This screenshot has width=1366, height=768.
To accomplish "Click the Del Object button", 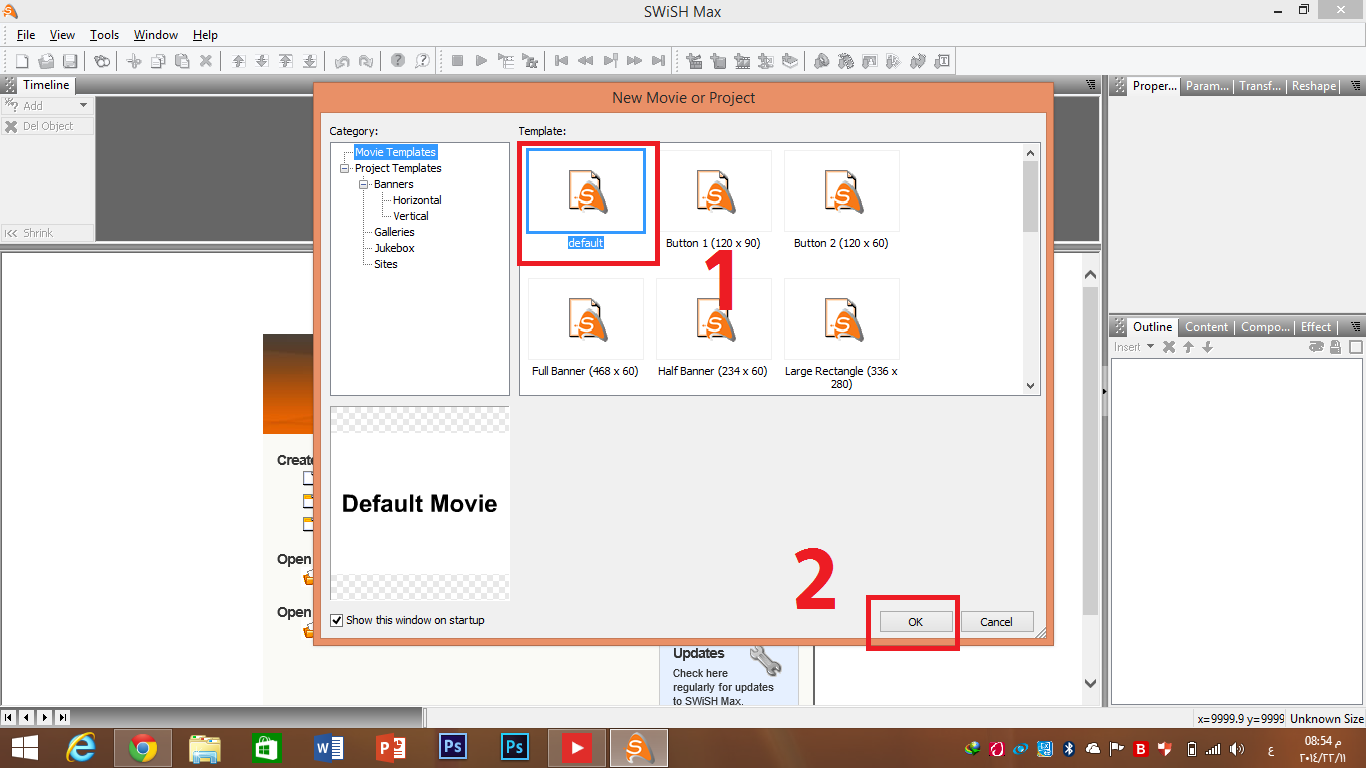I will tap(47, 126).
